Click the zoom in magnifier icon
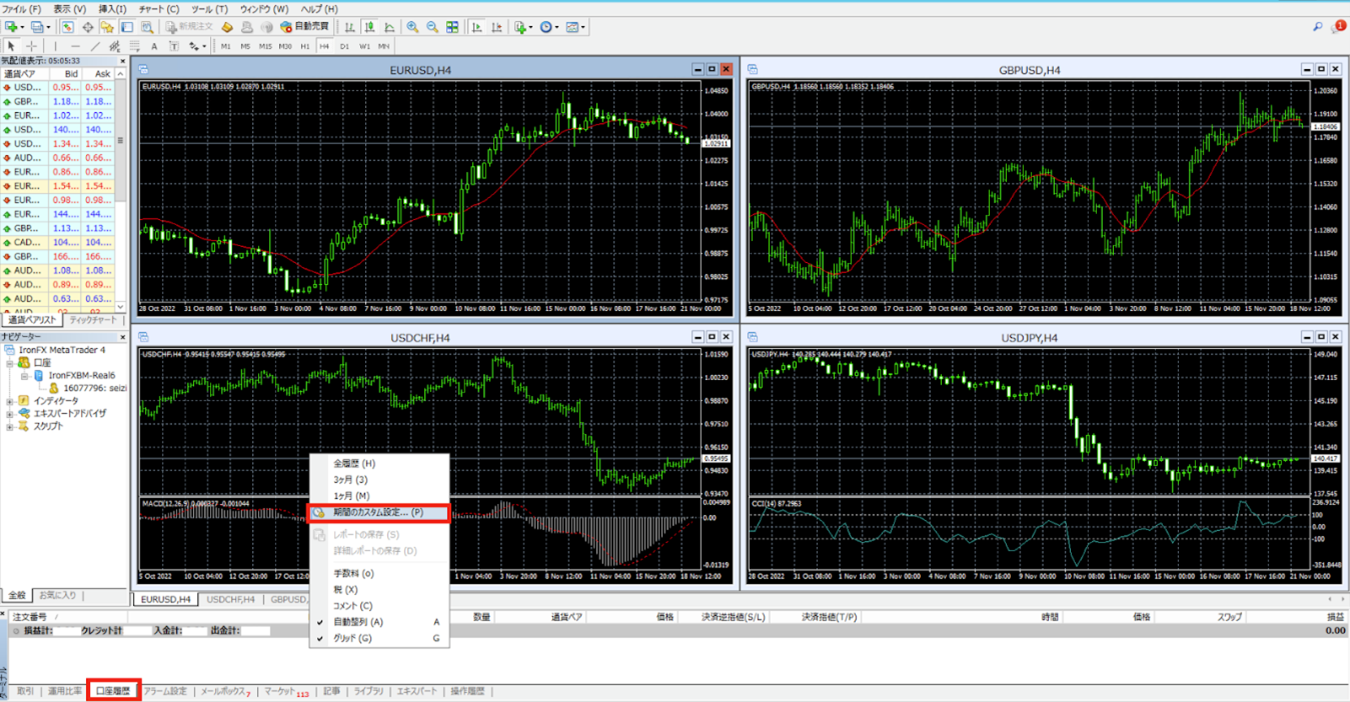Screen dimensions: 1350x702 (x=412, y=27)
